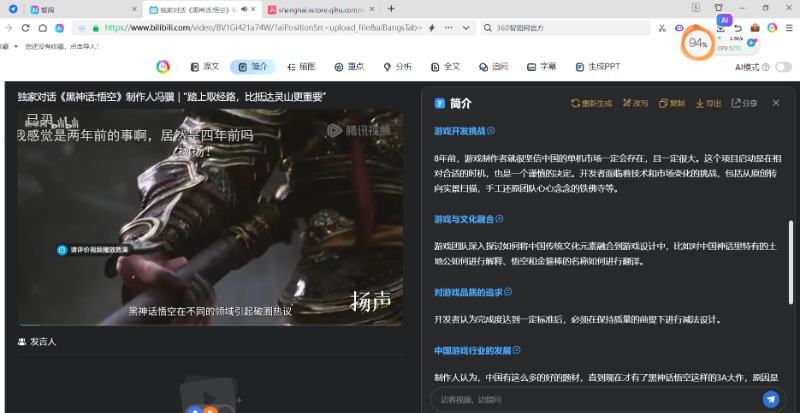The height and width of the screenshot is (413, 800).
Task: Open the 追问 follow-up tab
Action: tap(493, 67)
